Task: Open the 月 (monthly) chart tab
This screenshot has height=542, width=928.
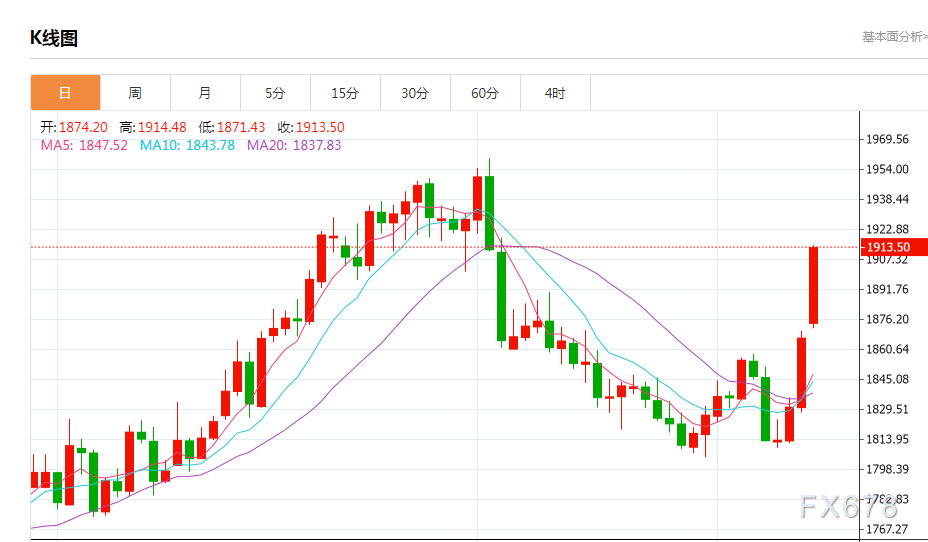Action: pos(205,93)
